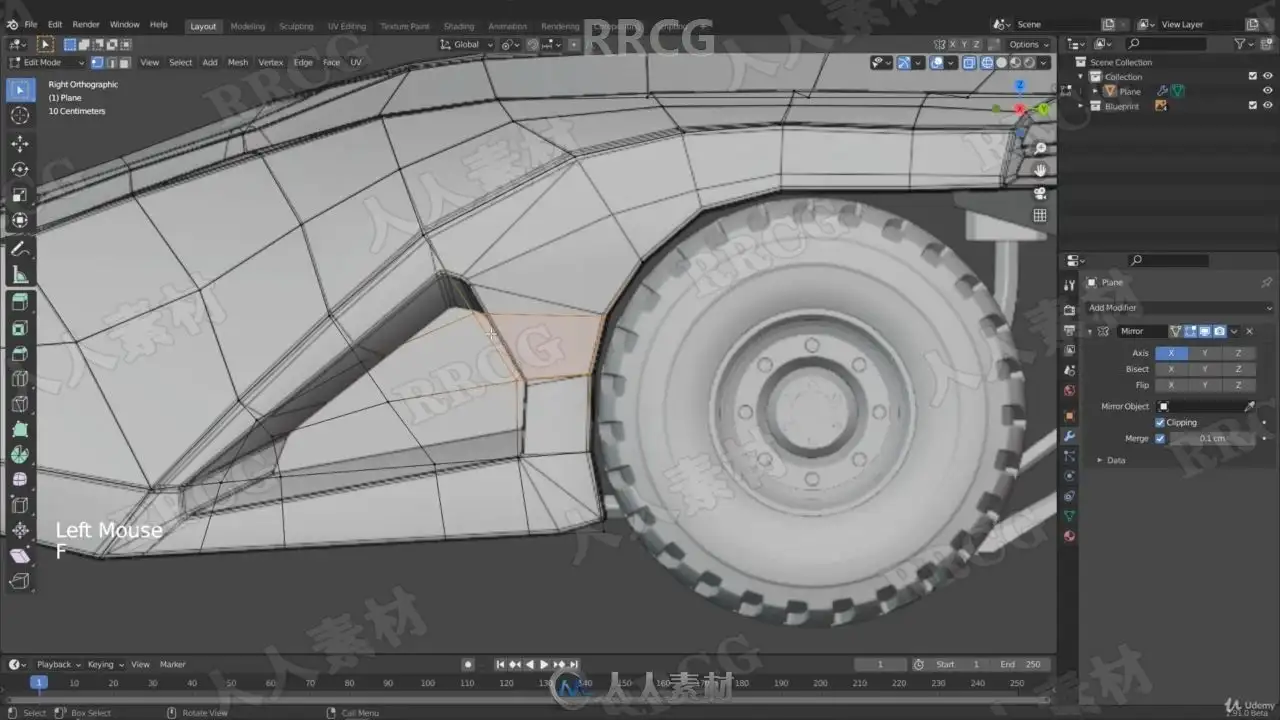Hide the Blueprint collection with its eye icon

(x=1268, y=106)
